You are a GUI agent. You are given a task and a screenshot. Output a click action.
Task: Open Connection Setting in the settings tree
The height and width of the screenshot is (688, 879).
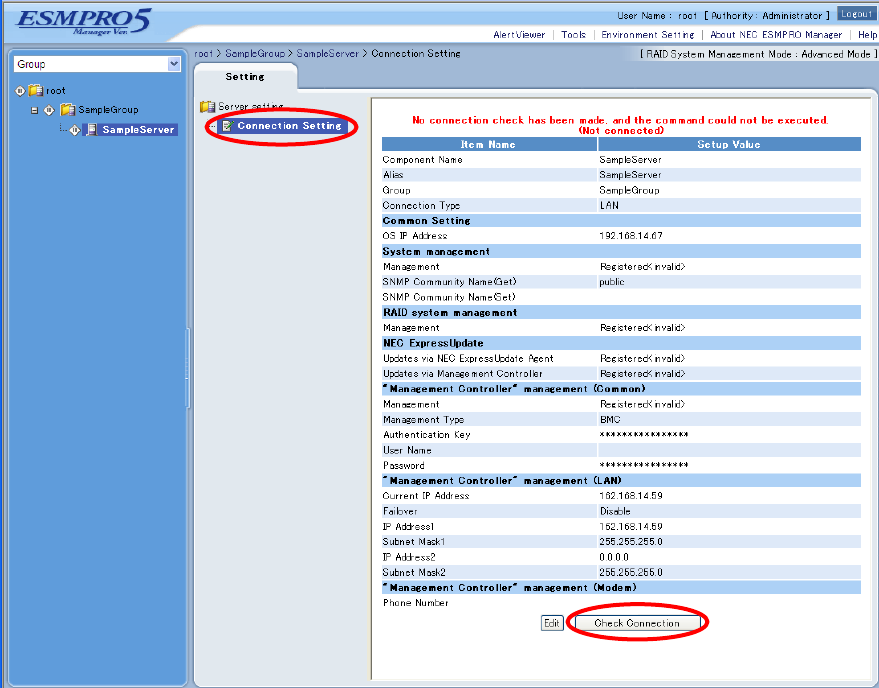click(289, 126)
